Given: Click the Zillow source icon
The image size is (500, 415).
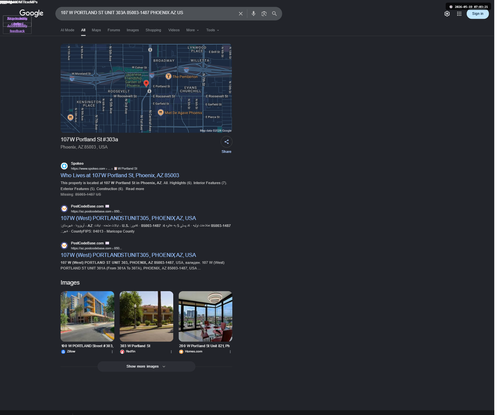Looking at the screenshot, I should (x=63, y=352).
